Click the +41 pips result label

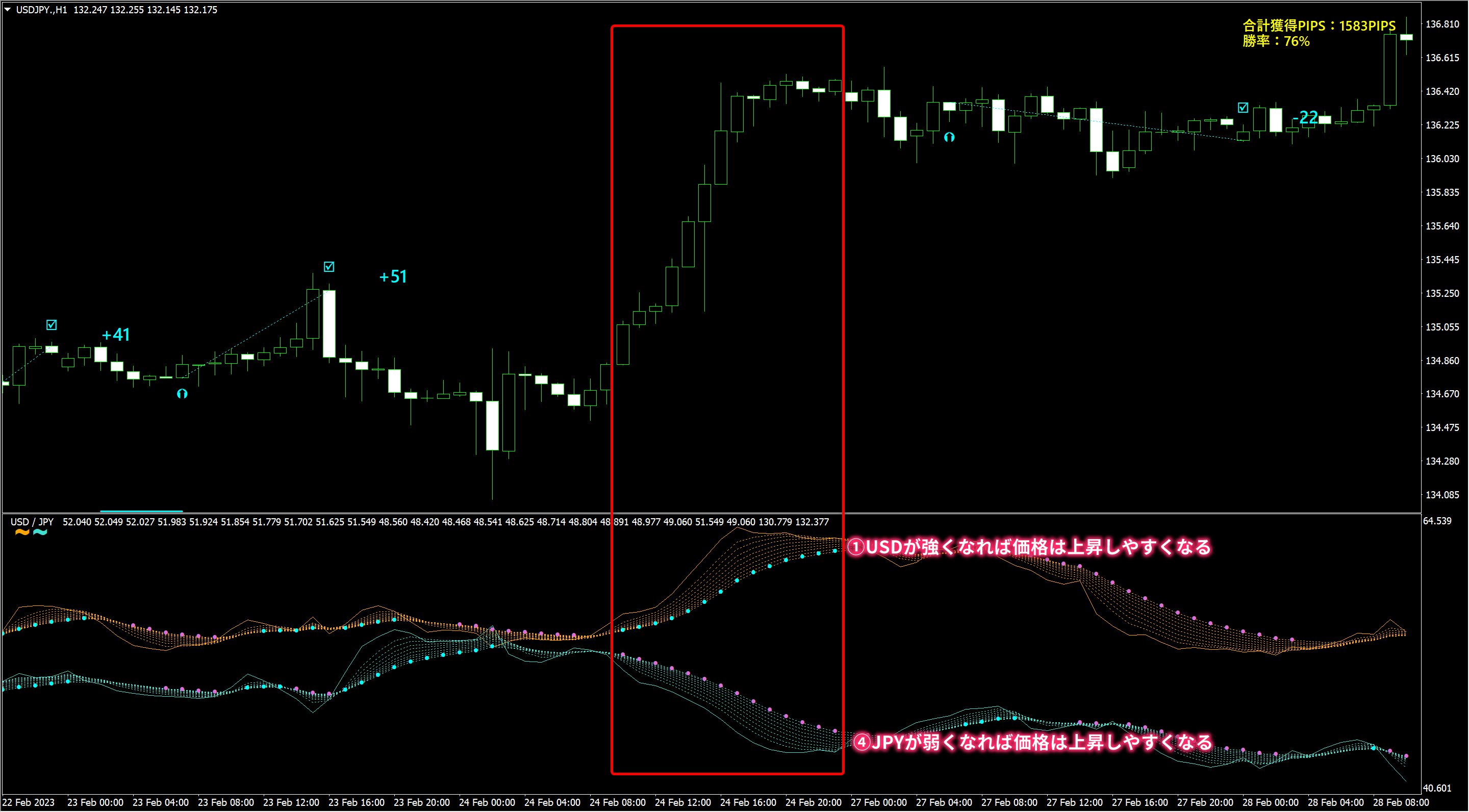tap(116, 335)
